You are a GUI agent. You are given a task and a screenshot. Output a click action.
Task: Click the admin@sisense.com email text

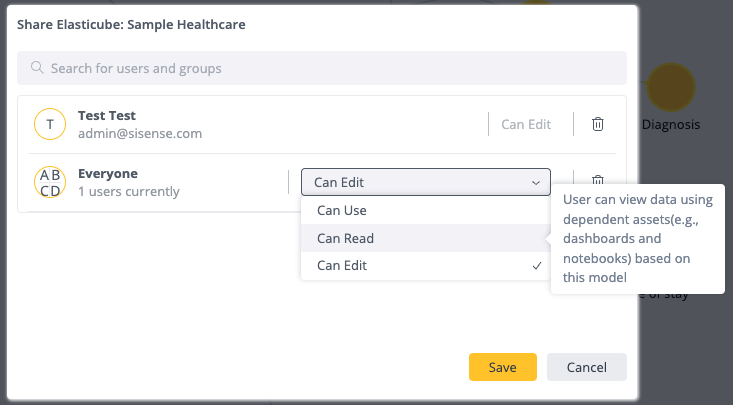point(140,134)
